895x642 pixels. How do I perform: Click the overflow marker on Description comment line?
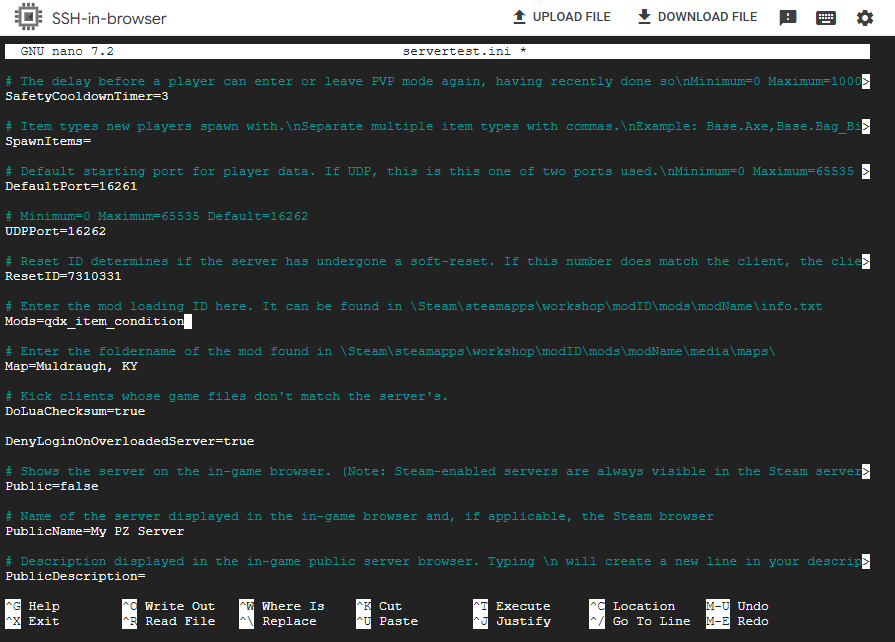coord(866,562)
